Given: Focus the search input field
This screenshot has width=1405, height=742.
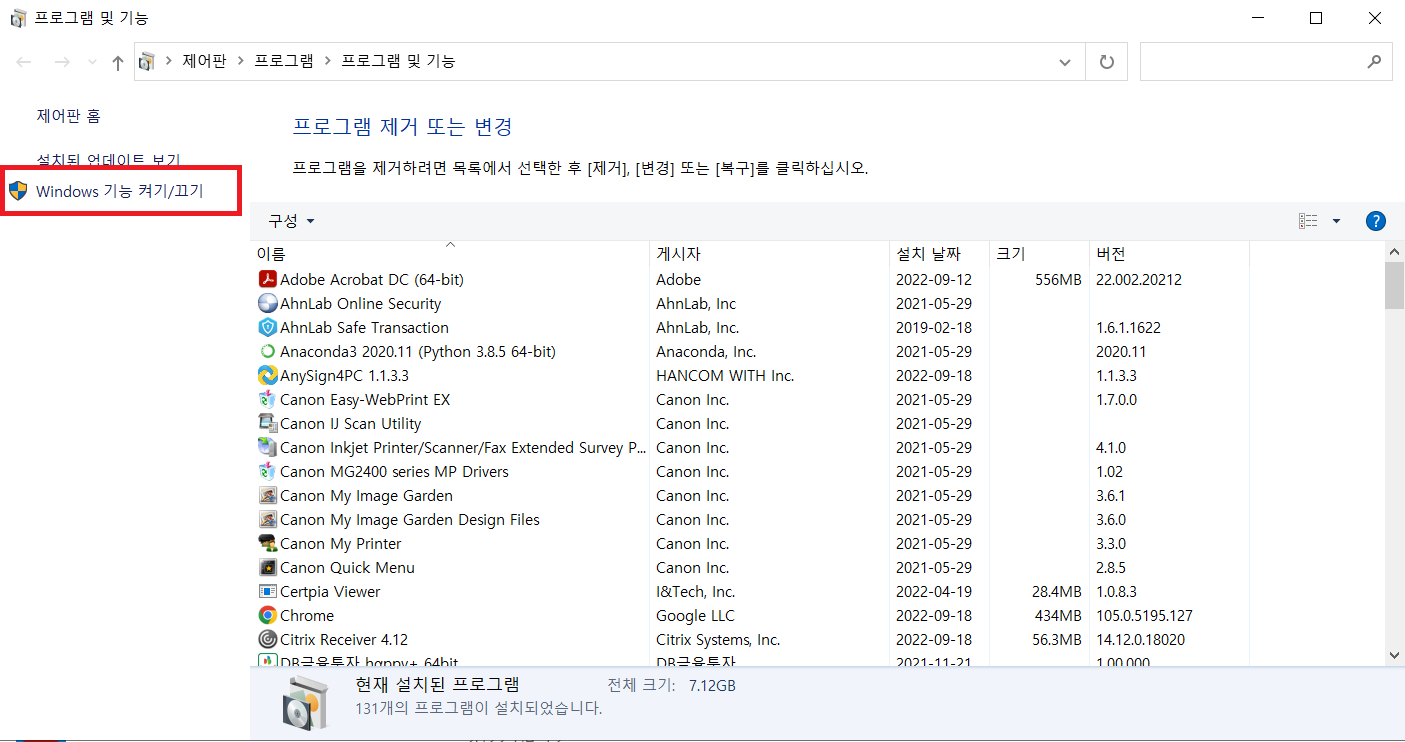Looking at the screenshot, I should [1266, 62].
